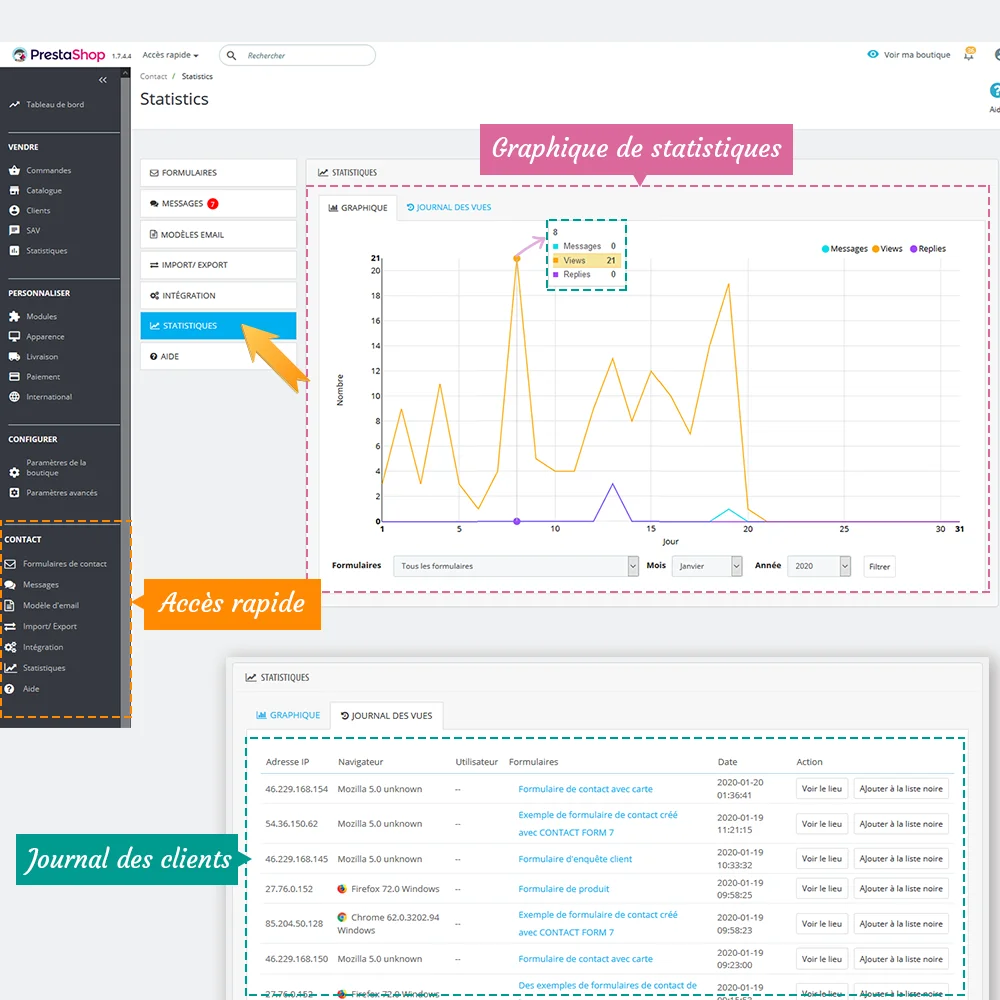1000x1000 pixels.
Task: Open the Clients section via its person icon
Action: point(14,210)
